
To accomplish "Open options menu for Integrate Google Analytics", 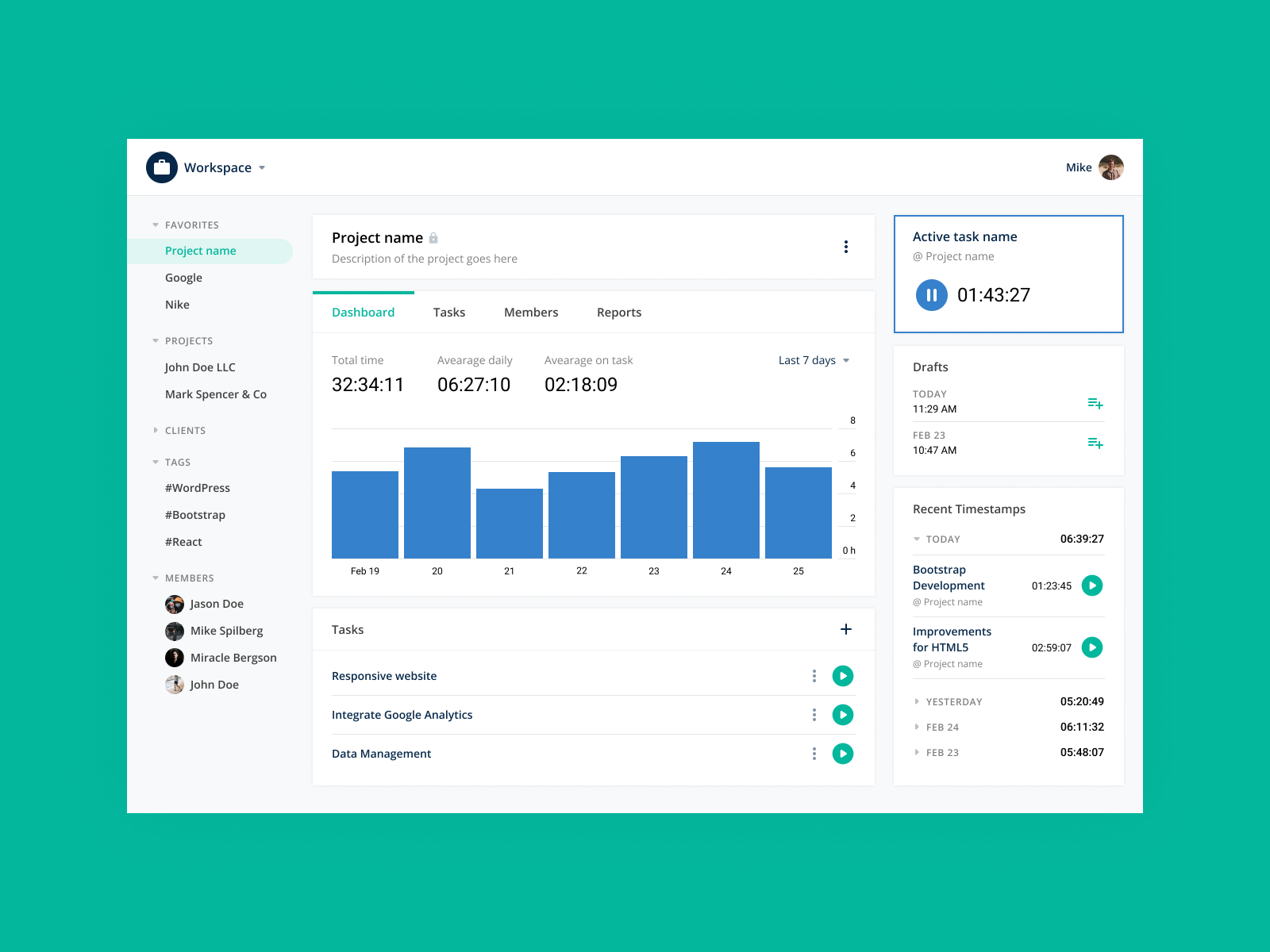I will [x=814, y=715].
